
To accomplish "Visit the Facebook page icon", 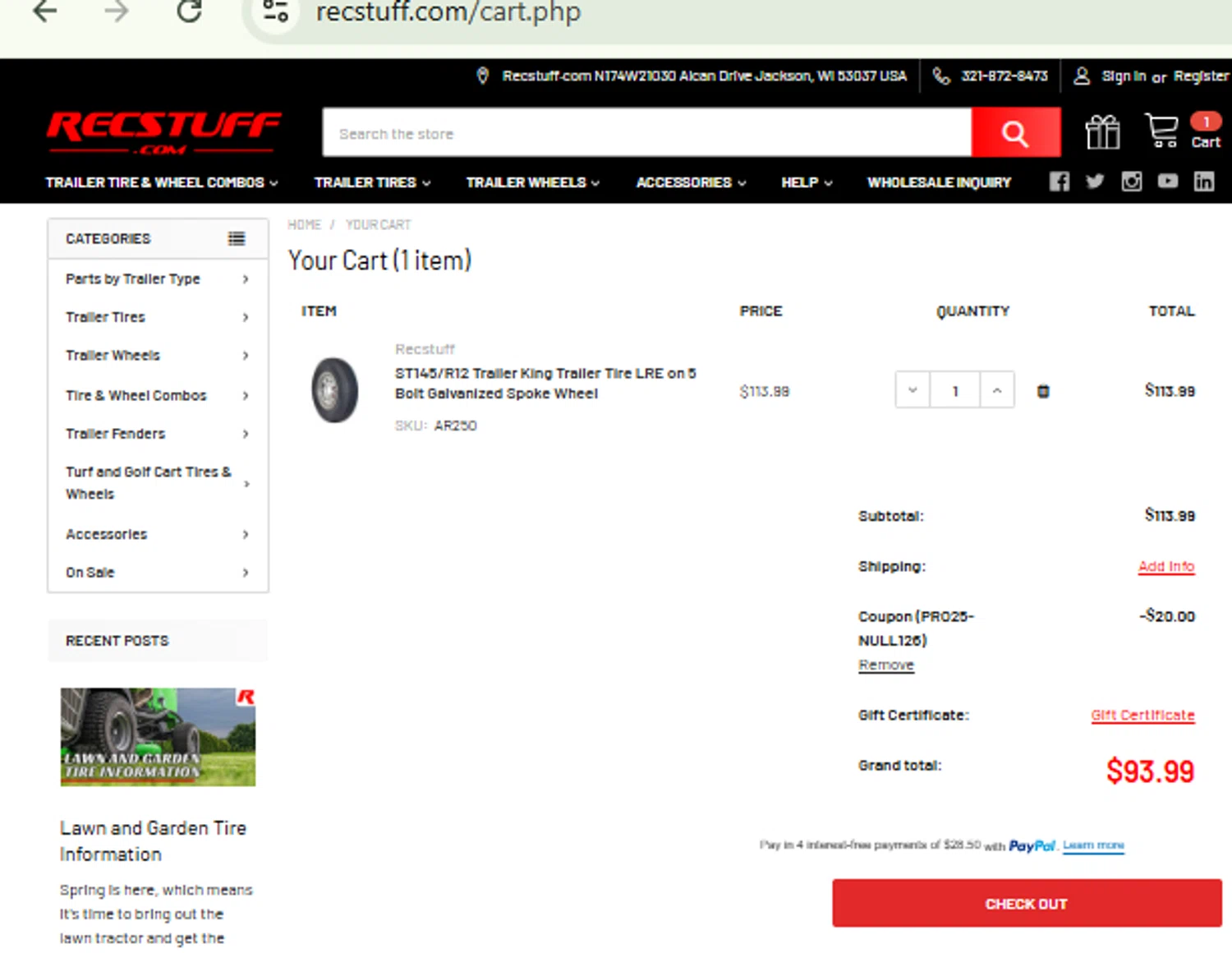I will (1060, 182).
